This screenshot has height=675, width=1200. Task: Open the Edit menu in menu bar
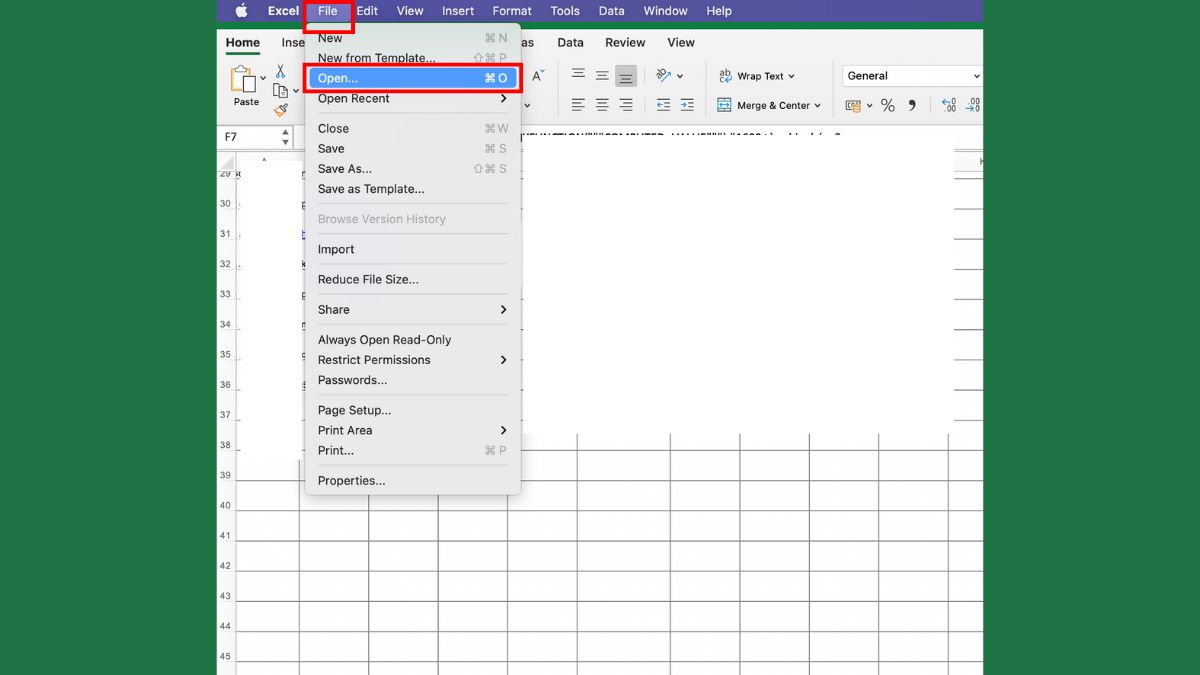367,11
